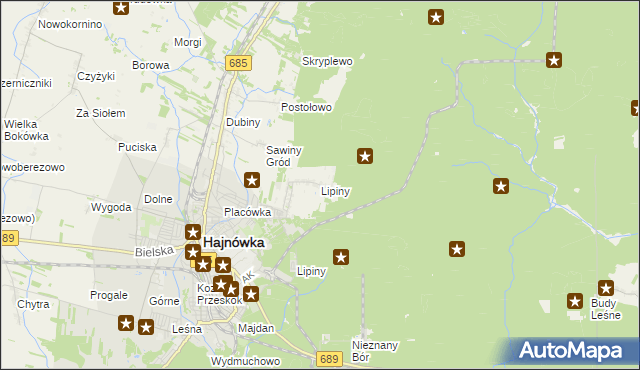640x370 pixels.
Task: Click the Za Siołem label
Action: tap(101, 113)
